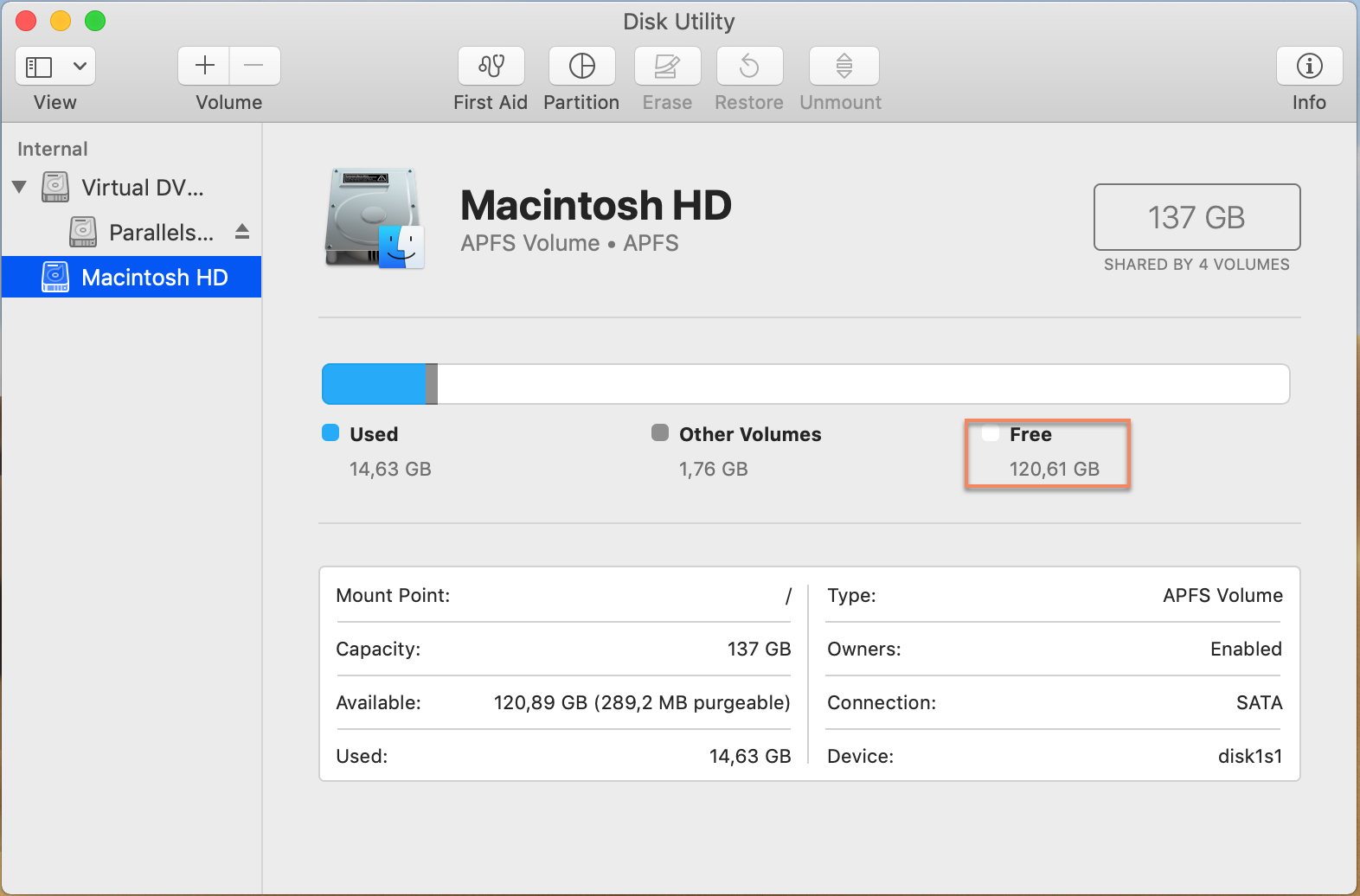1360x896 pixels.
Task: Minimize the Disk Utility window
Action: click(61, 21)
